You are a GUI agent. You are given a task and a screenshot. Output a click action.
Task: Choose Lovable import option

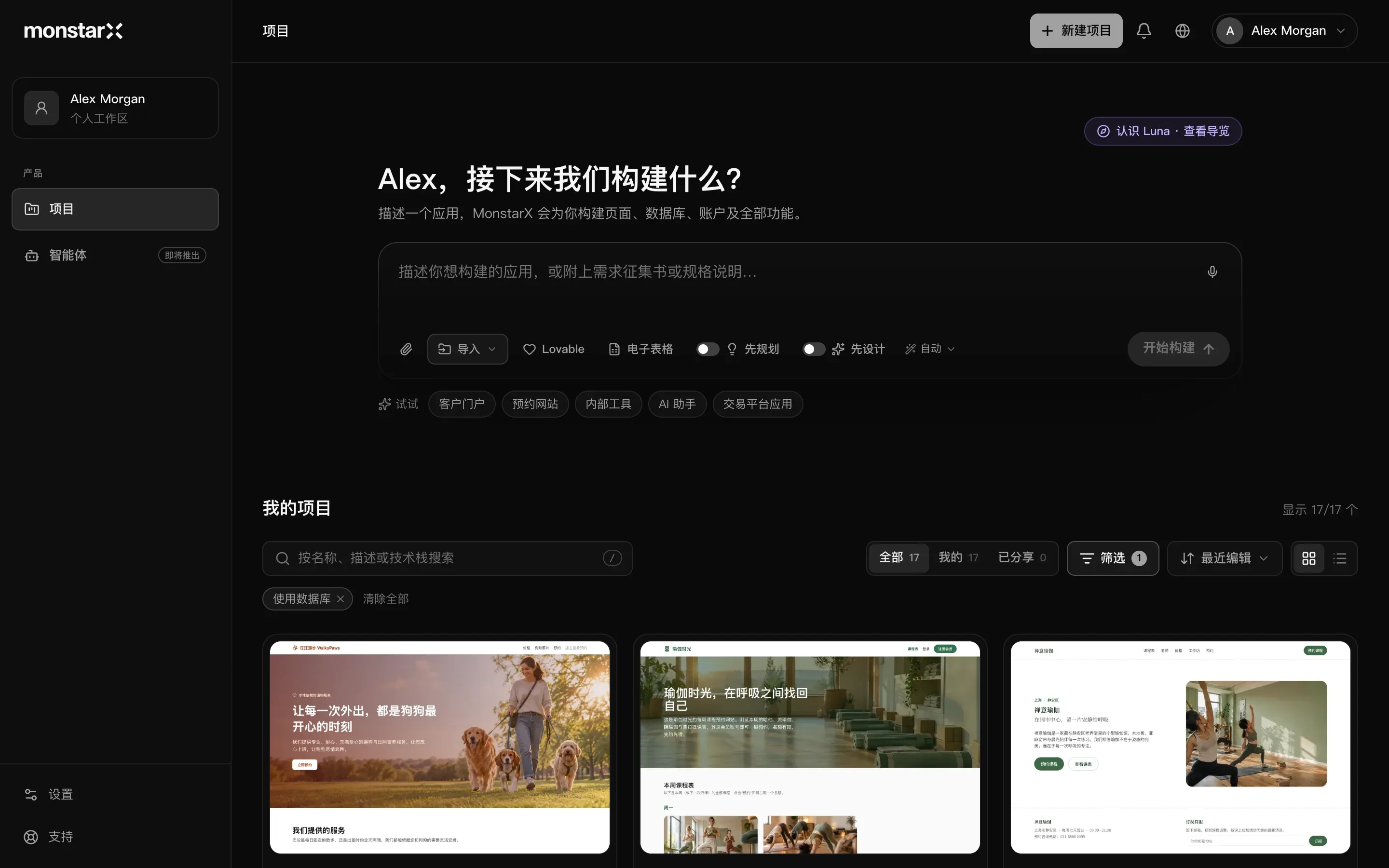(x=553, y=349)
